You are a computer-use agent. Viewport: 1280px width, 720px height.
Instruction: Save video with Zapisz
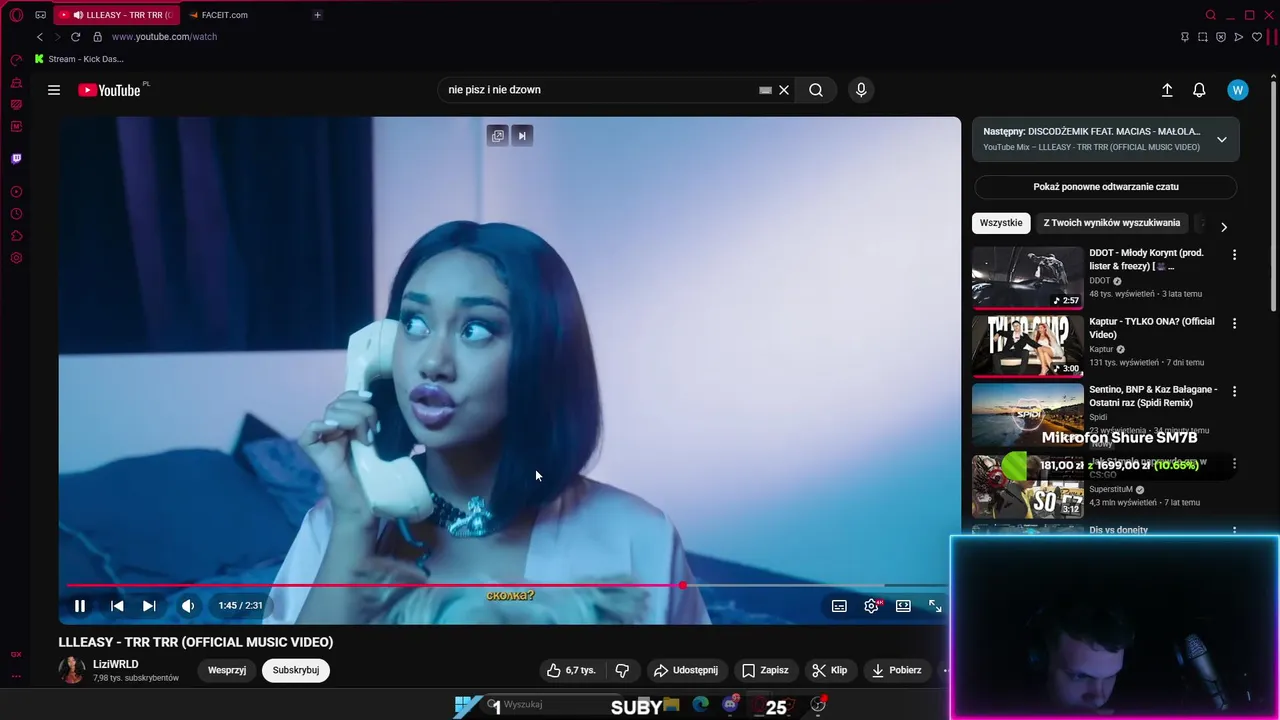click(x=765, y=670)
